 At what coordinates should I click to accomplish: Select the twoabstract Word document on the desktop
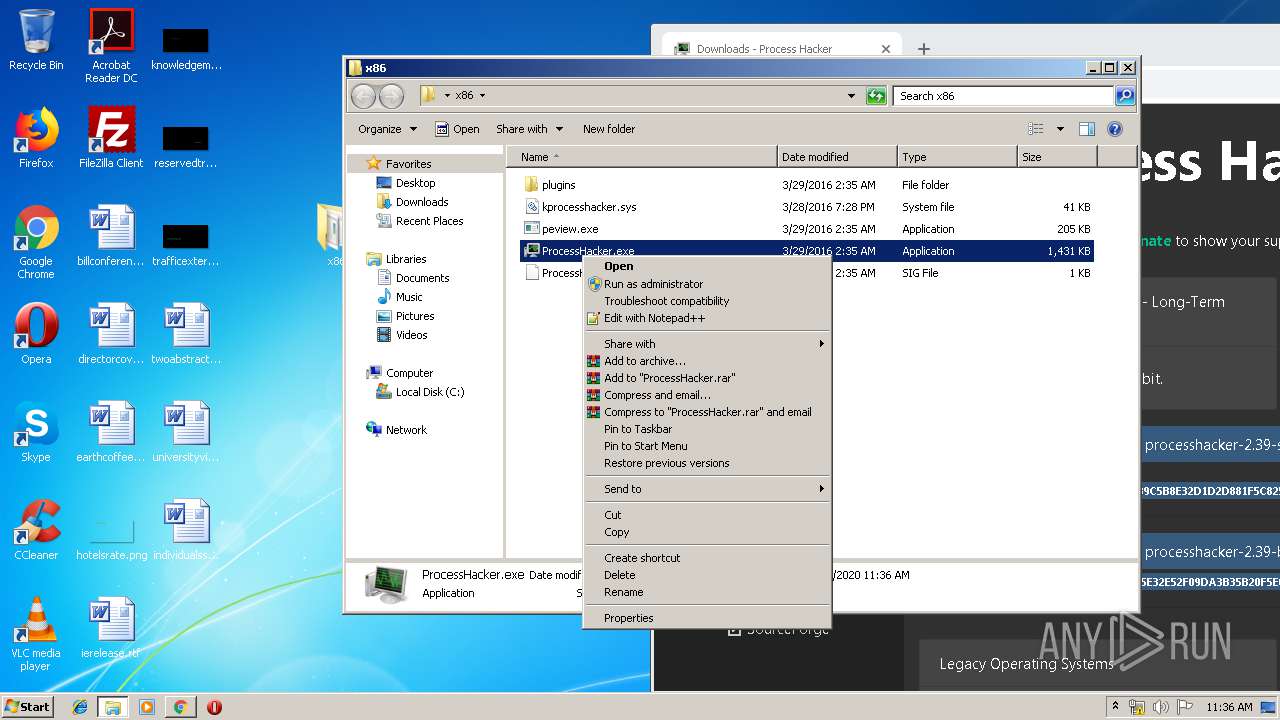(x=186, y=334)
